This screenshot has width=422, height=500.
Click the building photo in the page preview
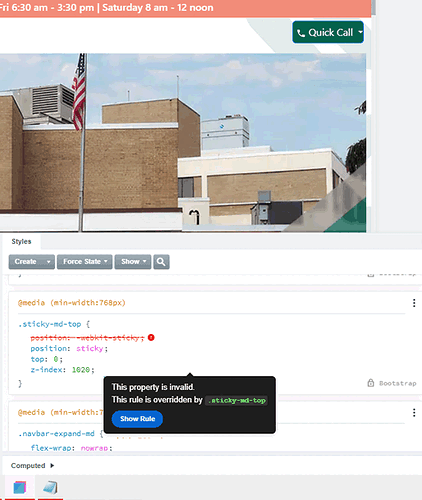click(183, 143)
